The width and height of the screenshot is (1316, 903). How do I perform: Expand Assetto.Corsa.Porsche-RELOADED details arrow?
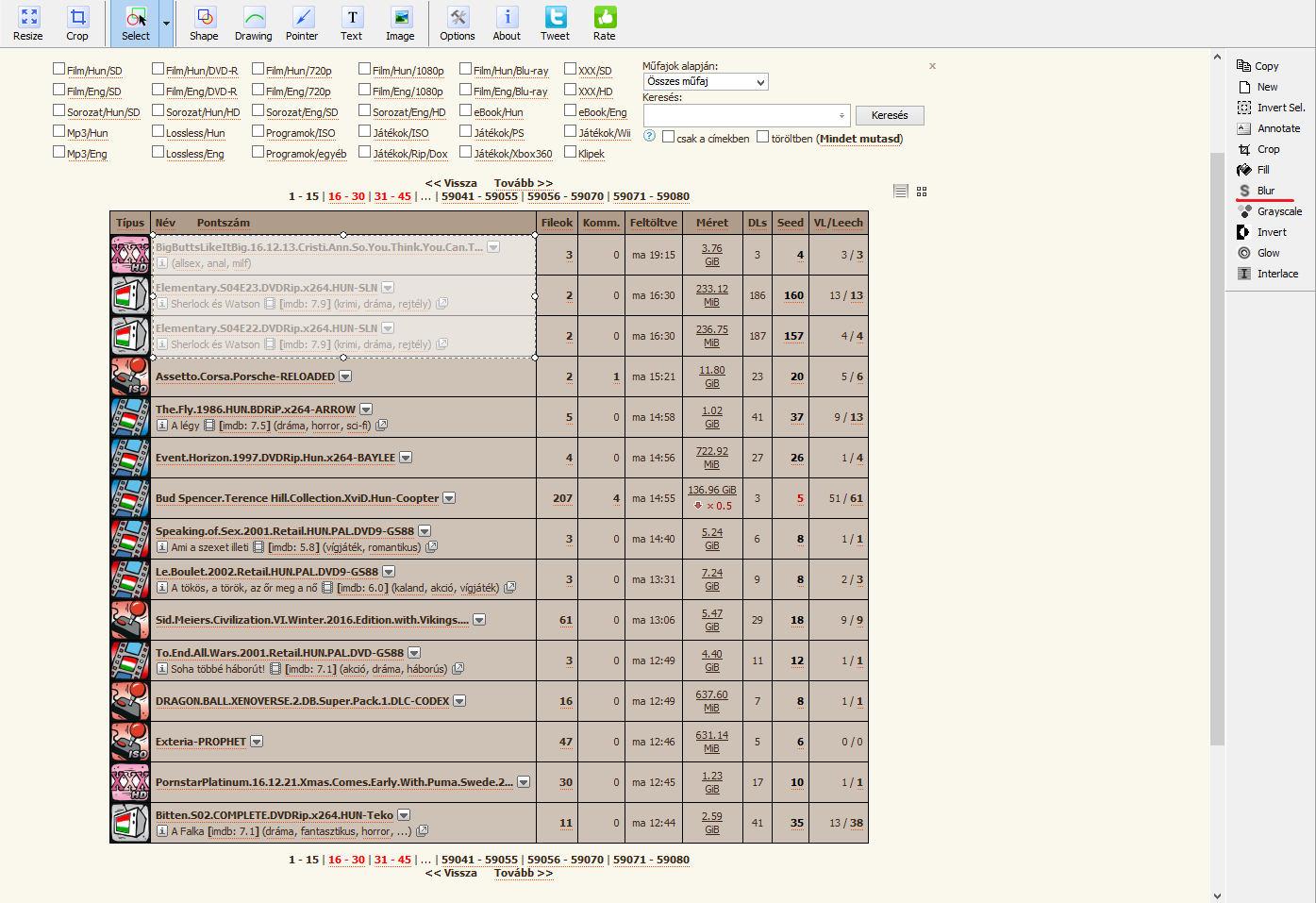345,376
